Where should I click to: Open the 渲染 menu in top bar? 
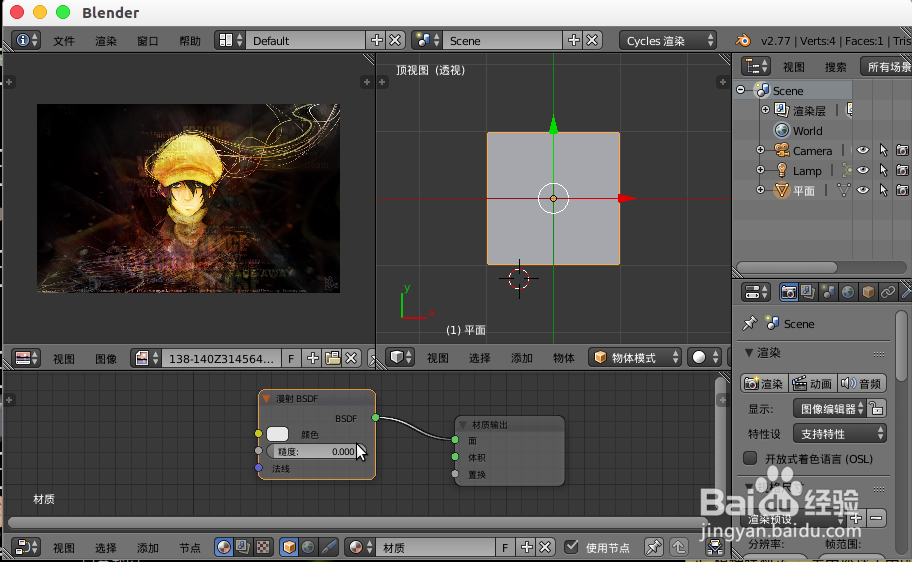pos(106,41)
